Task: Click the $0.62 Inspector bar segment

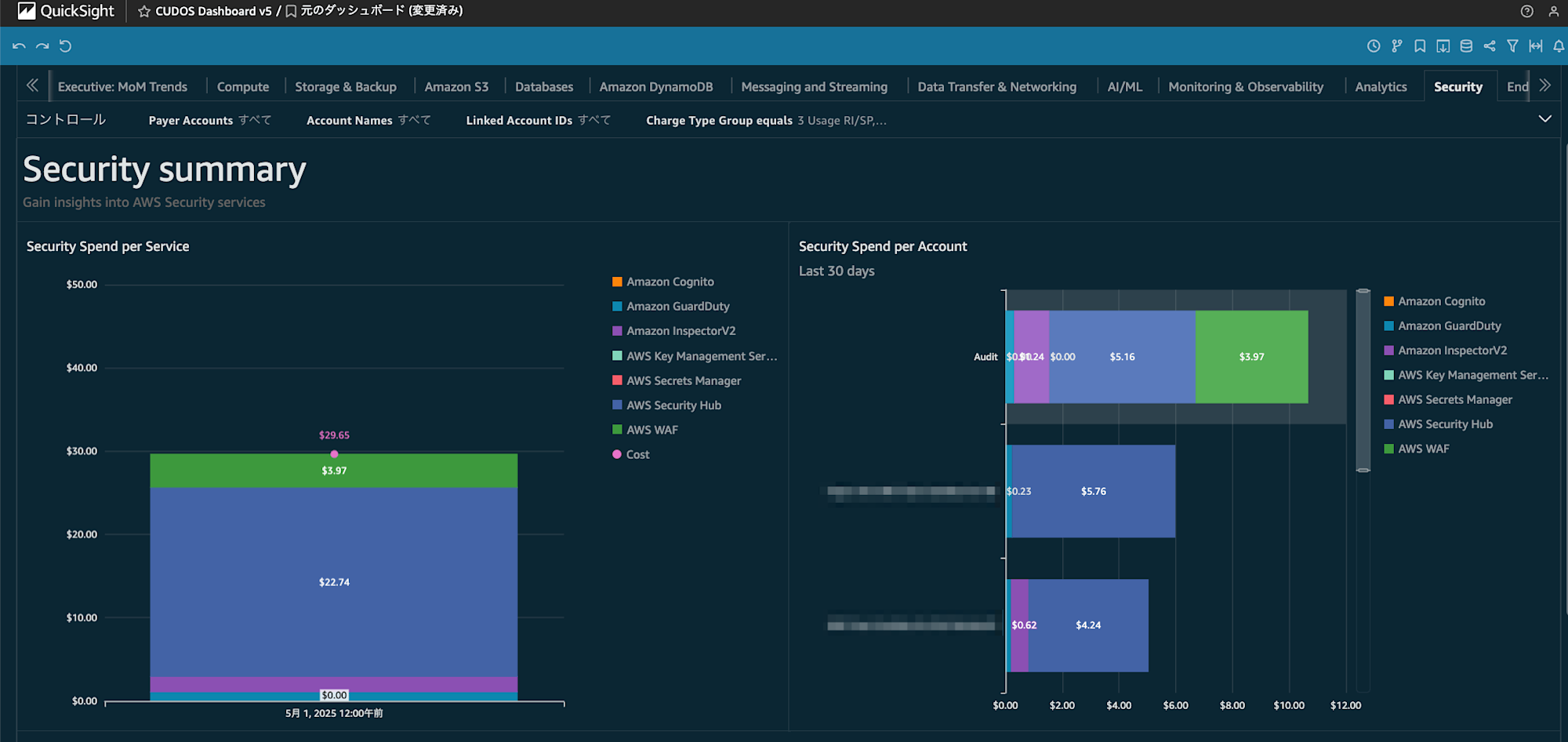Action: click(1020, 625)
